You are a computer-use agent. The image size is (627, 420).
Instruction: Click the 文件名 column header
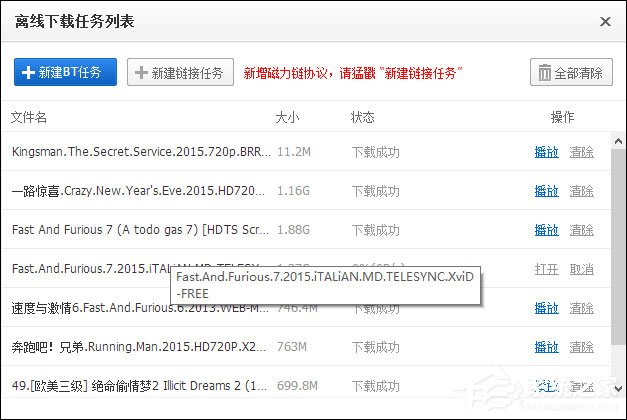[x=29, y=117]
